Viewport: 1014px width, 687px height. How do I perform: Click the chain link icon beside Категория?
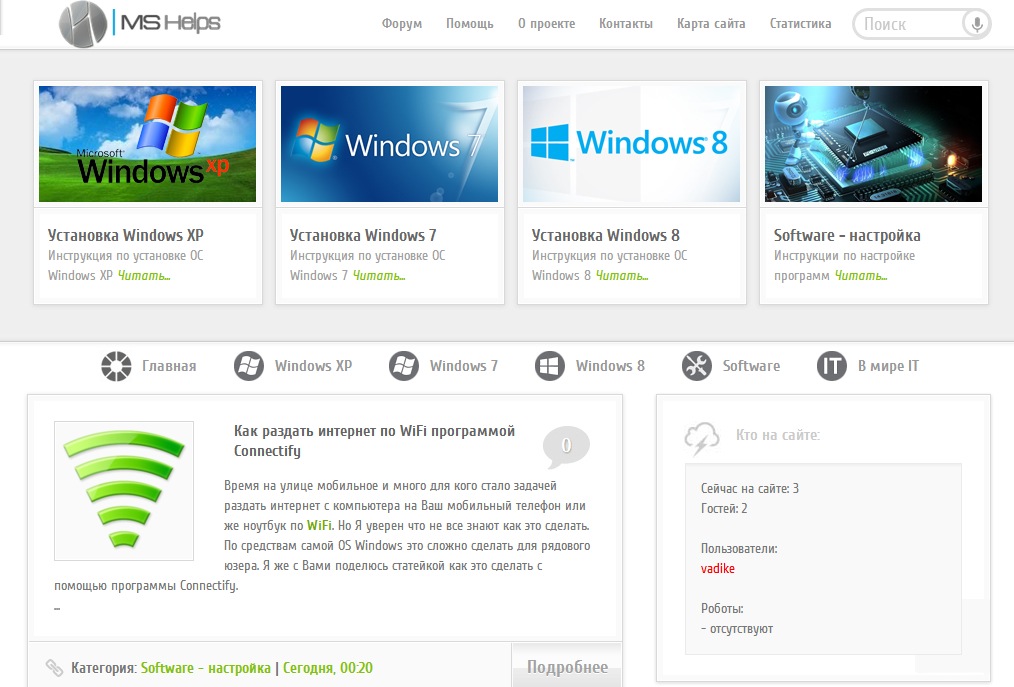[x=54, y=668]
